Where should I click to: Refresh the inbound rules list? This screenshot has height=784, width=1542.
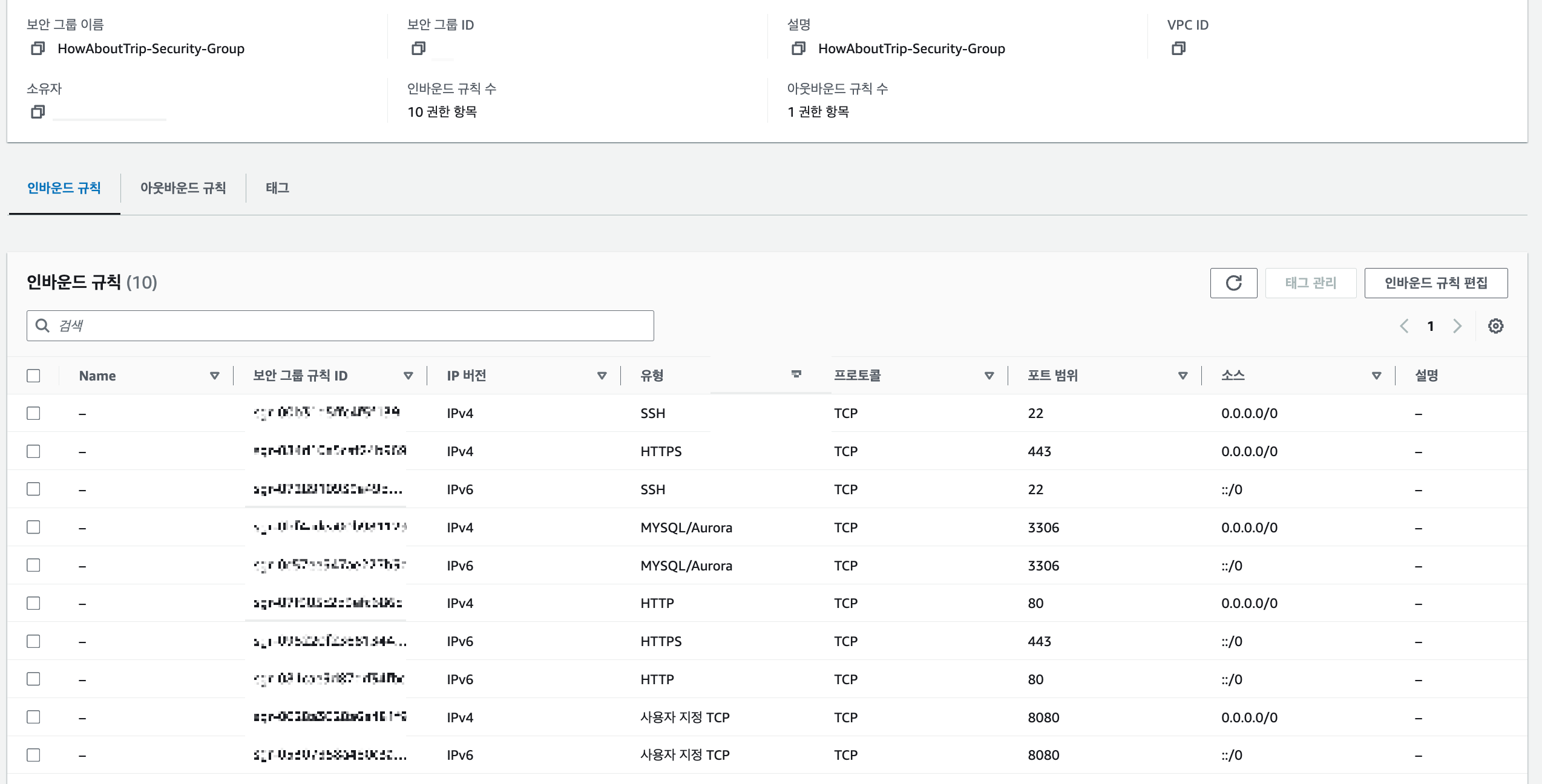[x=1233, y=283]
